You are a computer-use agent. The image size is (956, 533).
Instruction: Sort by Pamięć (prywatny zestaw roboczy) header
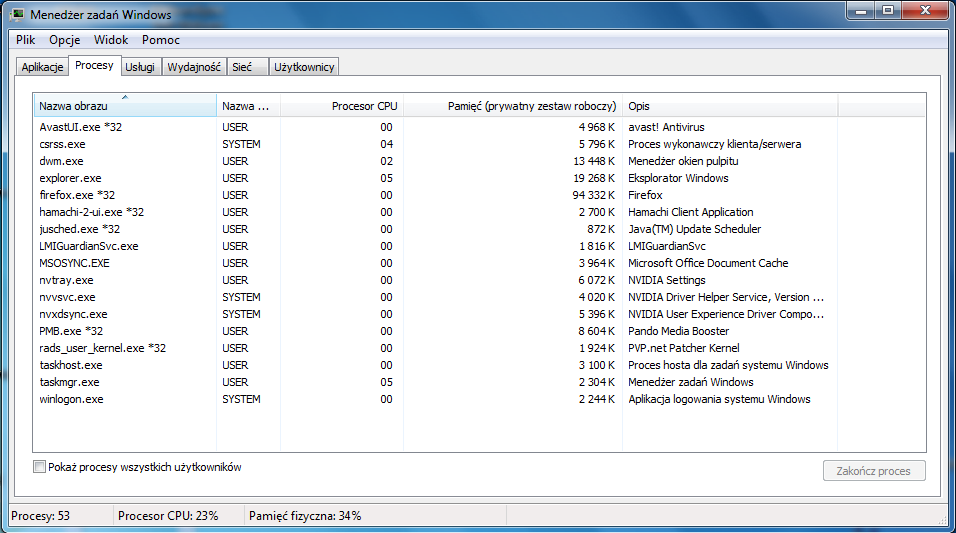click(513, 106)
